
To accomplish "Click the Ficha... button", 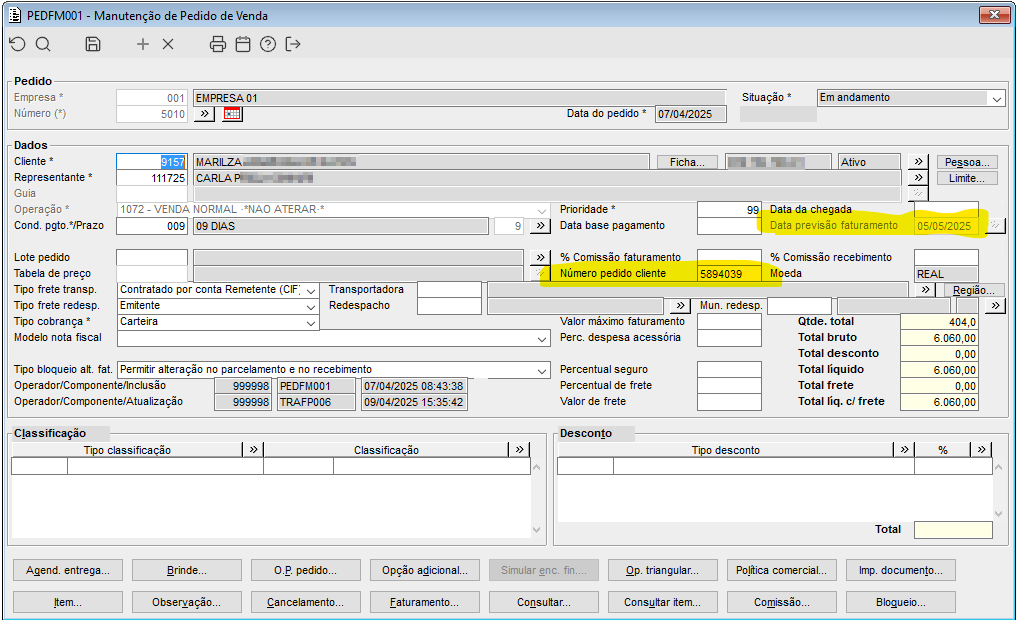I will point(687,162).
